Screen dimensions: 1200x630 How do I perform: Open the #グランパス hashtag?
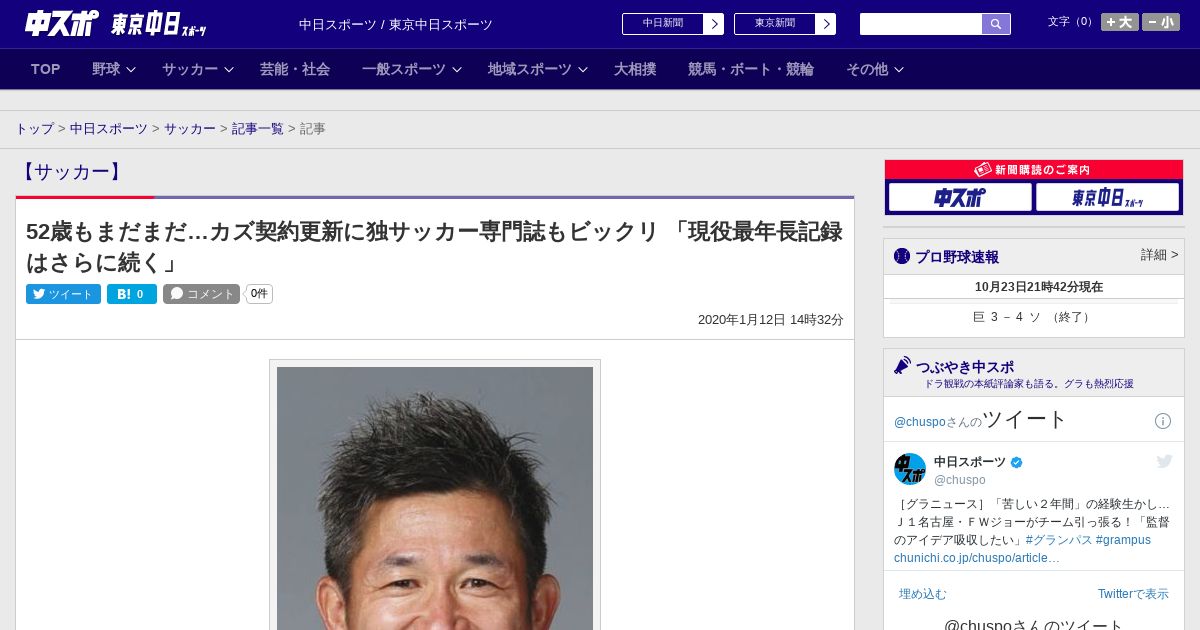coord(1059,540)
